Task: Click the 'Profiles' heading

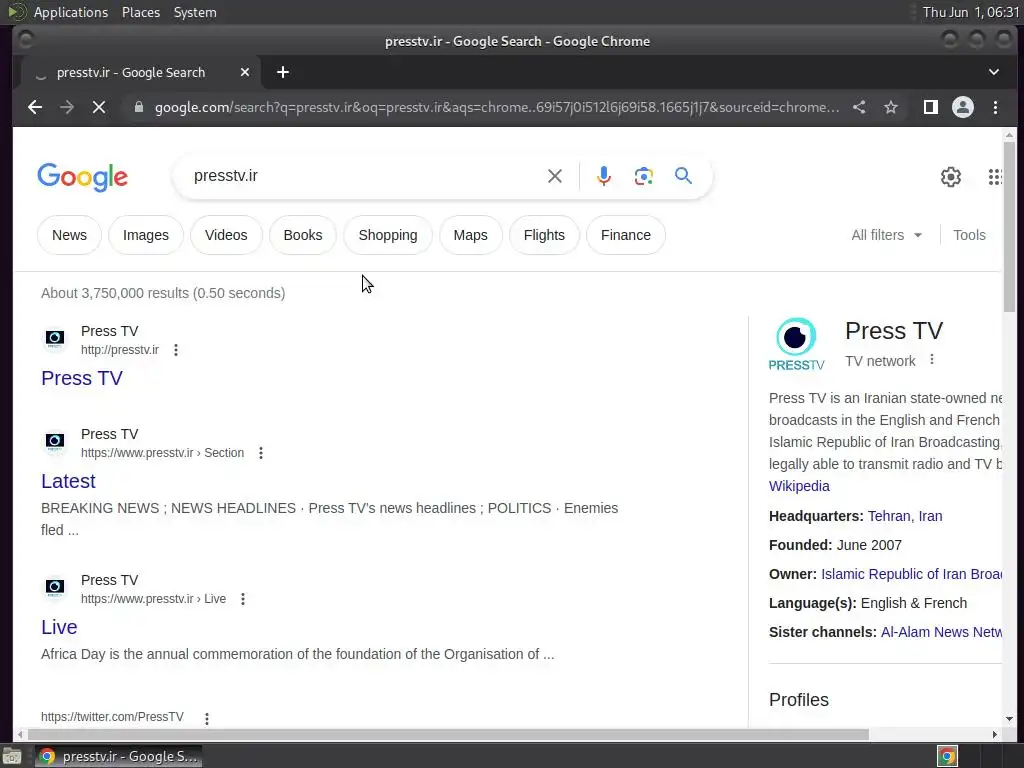Action: tap(799, 699)
